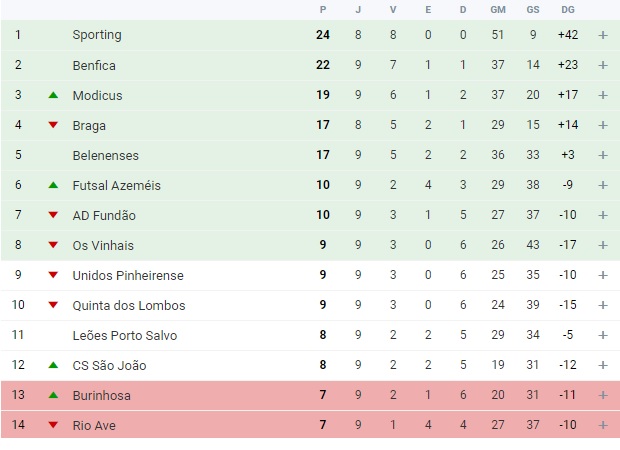Click the red down arrow beside Os Vinhais

[53, 246]
